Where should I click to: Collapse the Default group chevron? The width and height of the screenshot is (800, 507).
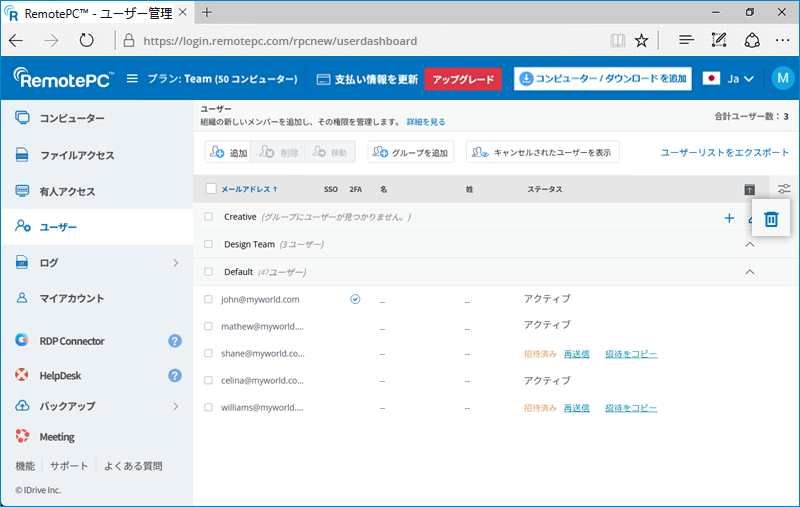click(749, 272)
